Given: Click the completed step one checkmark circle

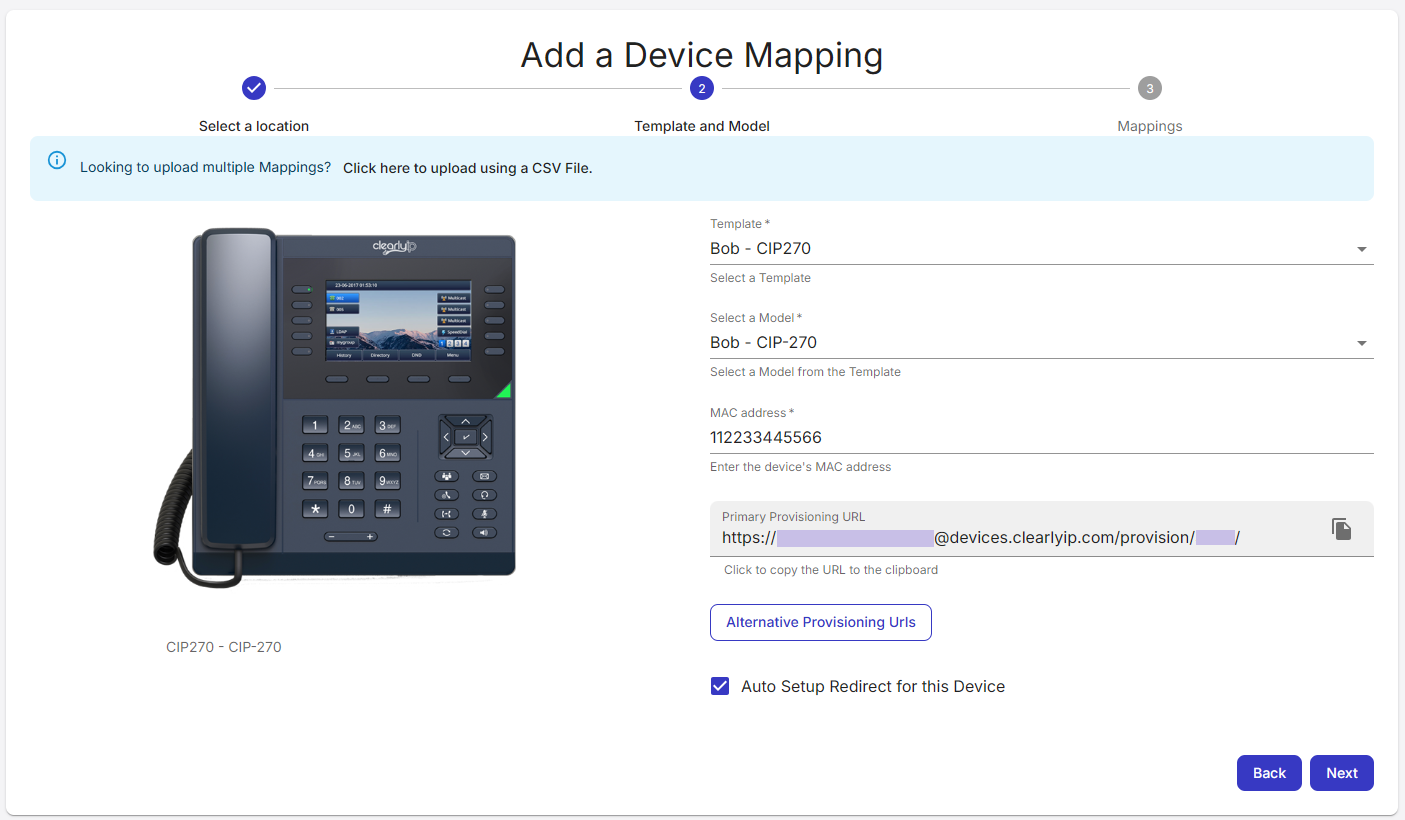Looking at the screenshot, I should 254,88.
